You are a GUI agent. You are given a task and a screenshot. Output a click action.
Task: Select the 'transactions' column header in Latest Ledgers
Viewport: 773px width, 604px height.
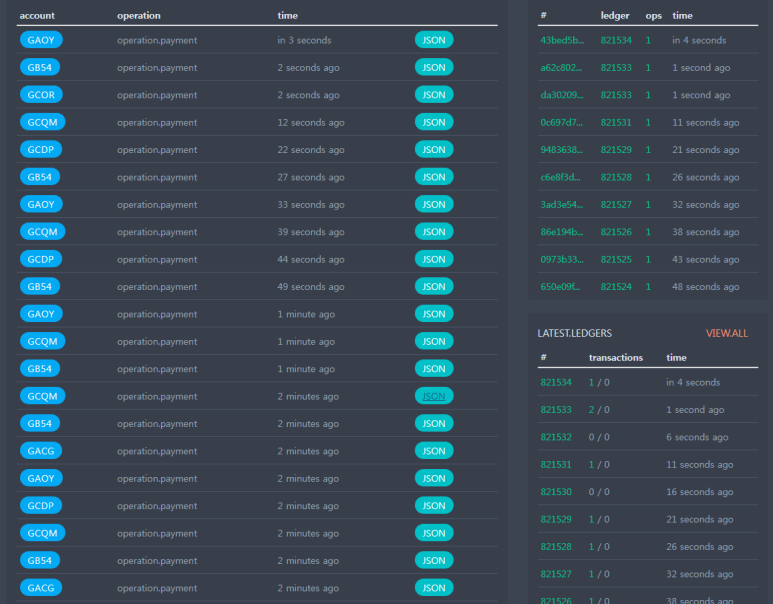pos(616,357)
